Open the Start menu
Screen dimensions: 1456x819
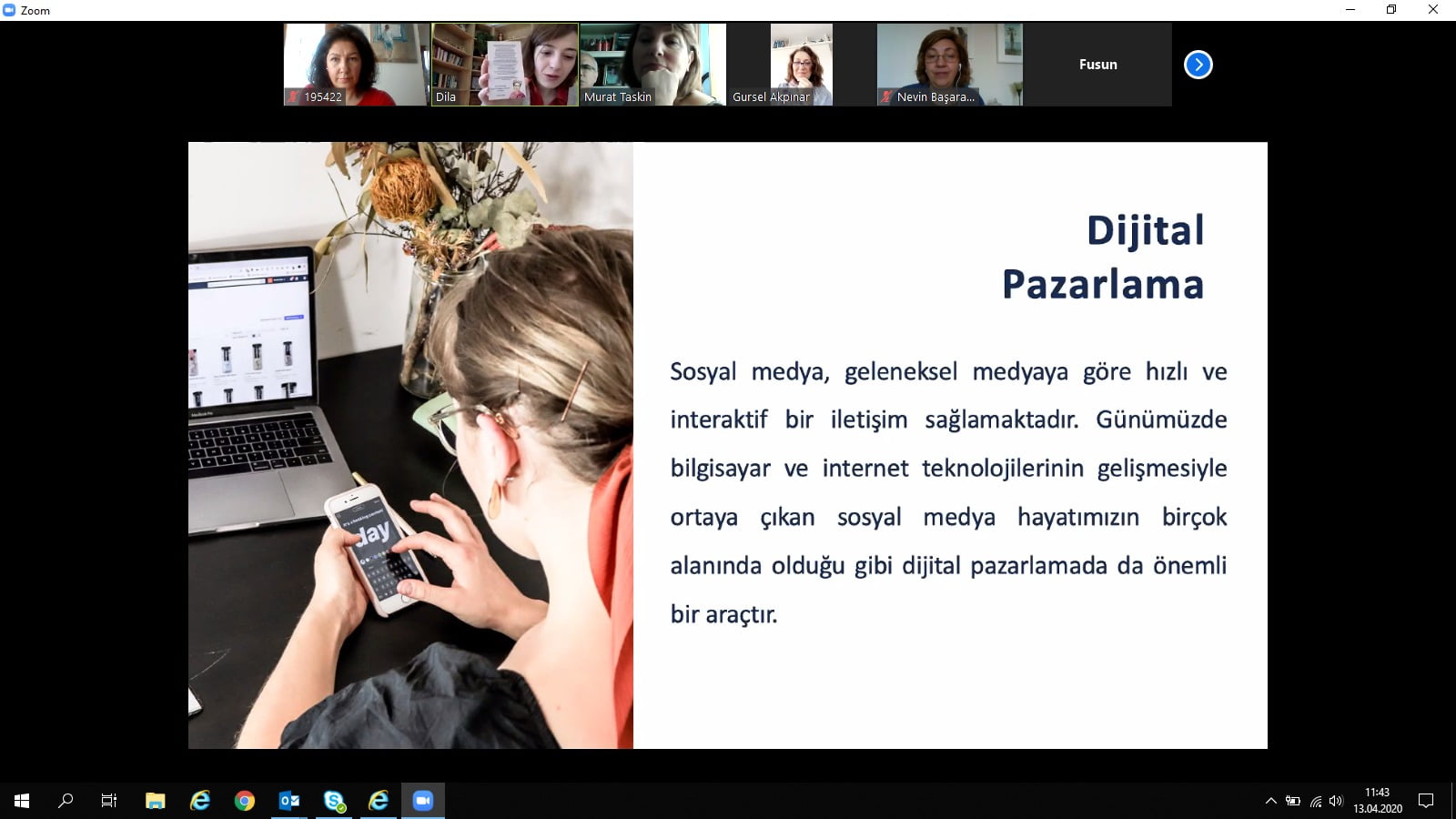point(22,801)
